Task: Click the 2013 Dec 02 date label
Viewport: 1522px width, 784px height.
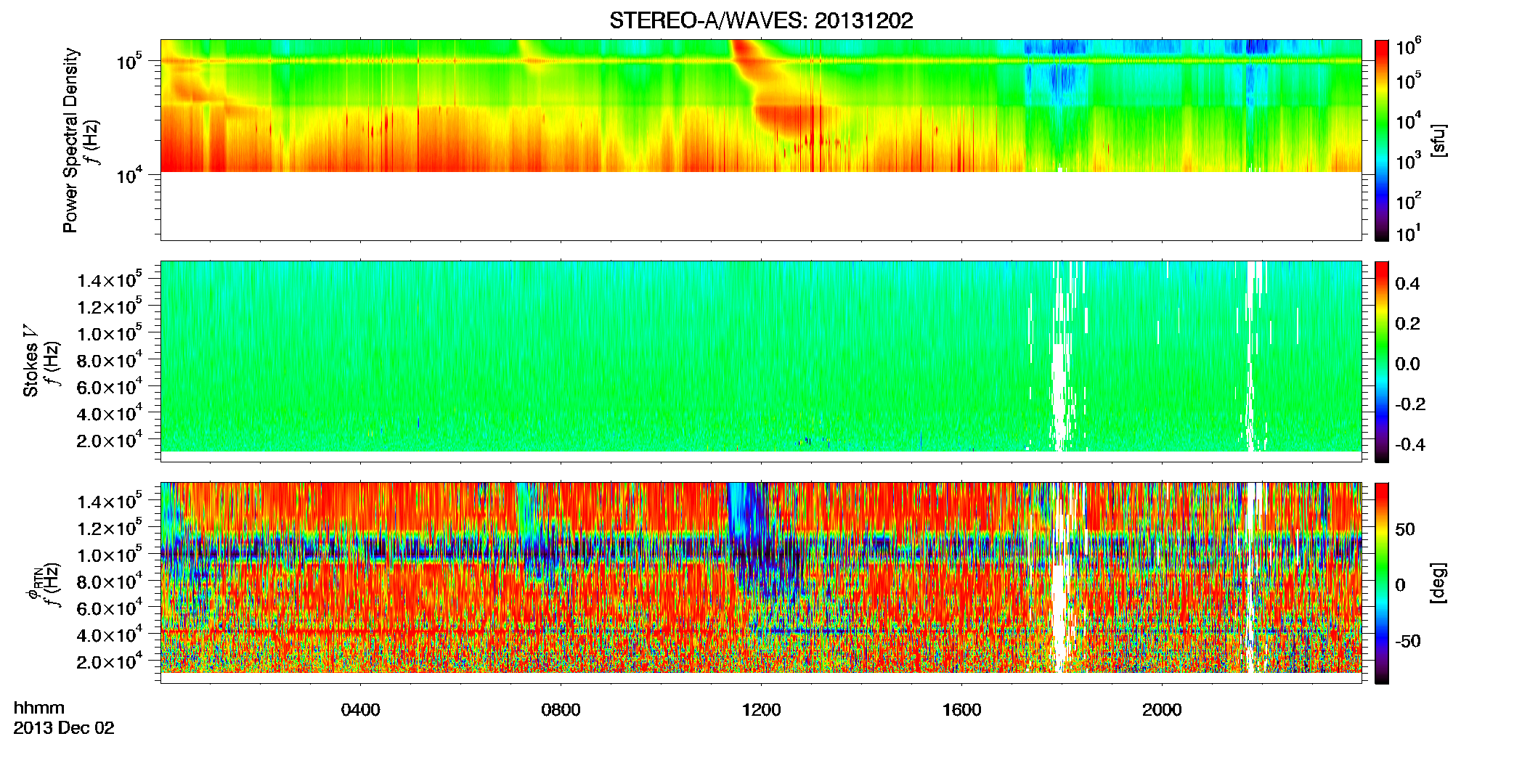Action: (64, 728)
